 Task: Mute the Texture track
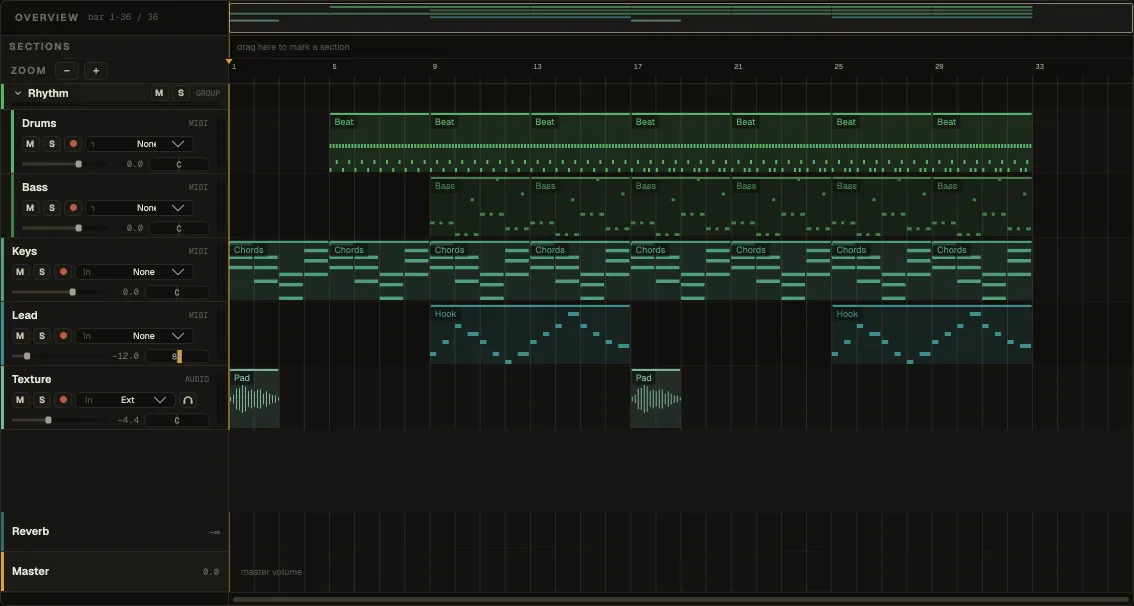click(x=20, y=400)
